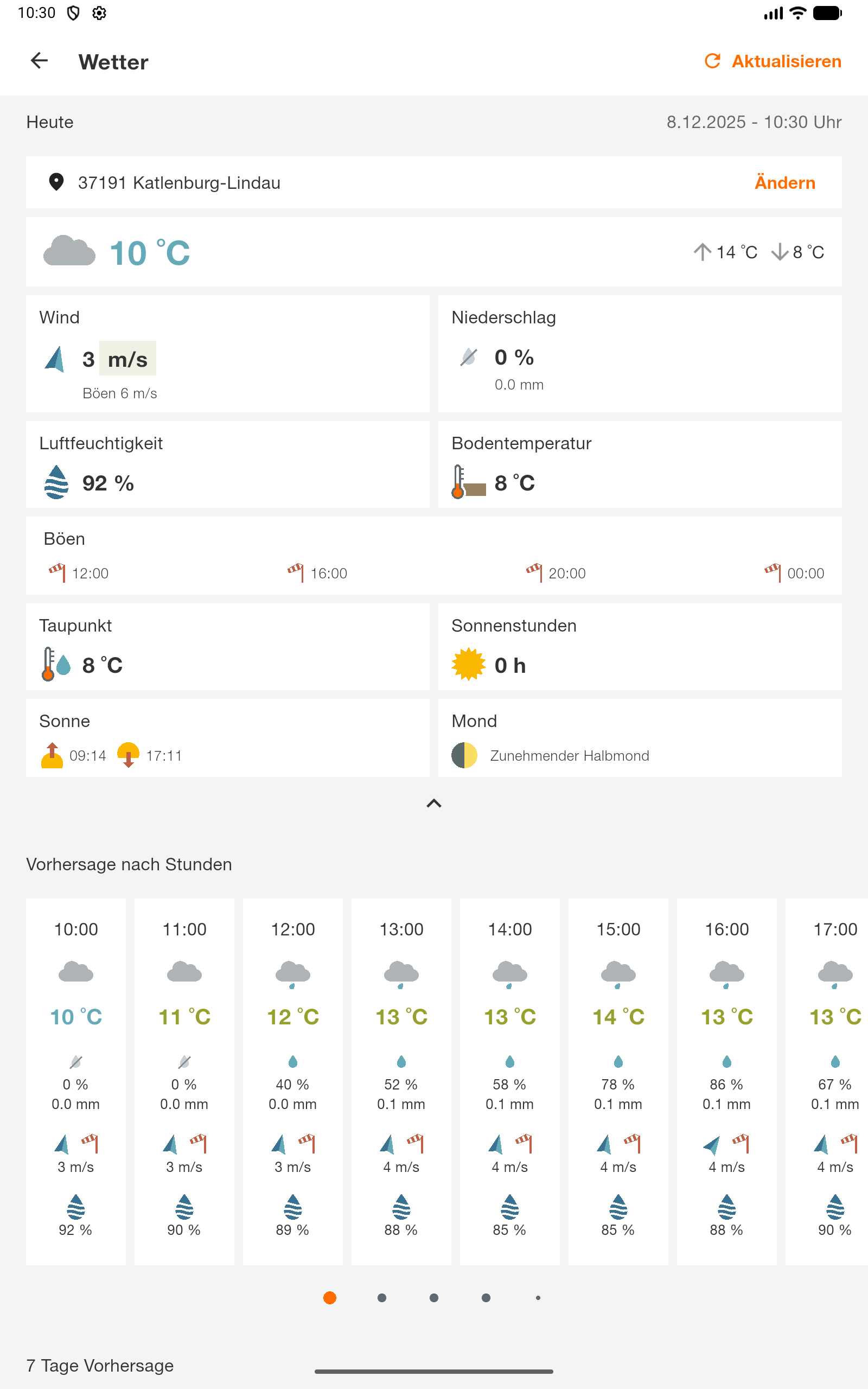868x1389 pixels.
Task: Go to the second hourly forecast page dot
Action: point(382,1297)
